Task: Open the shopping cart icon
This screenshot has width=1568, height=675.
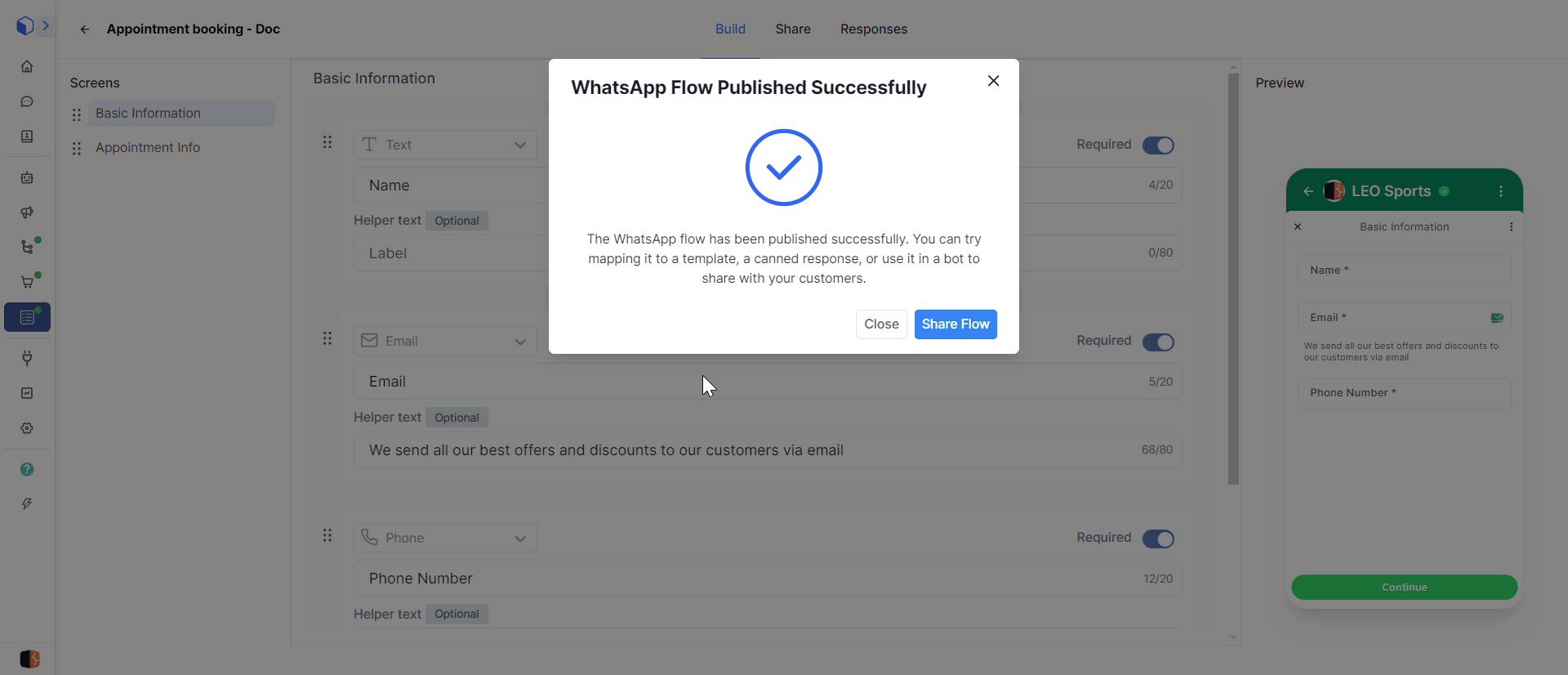Action: click(x=27, y=282)
